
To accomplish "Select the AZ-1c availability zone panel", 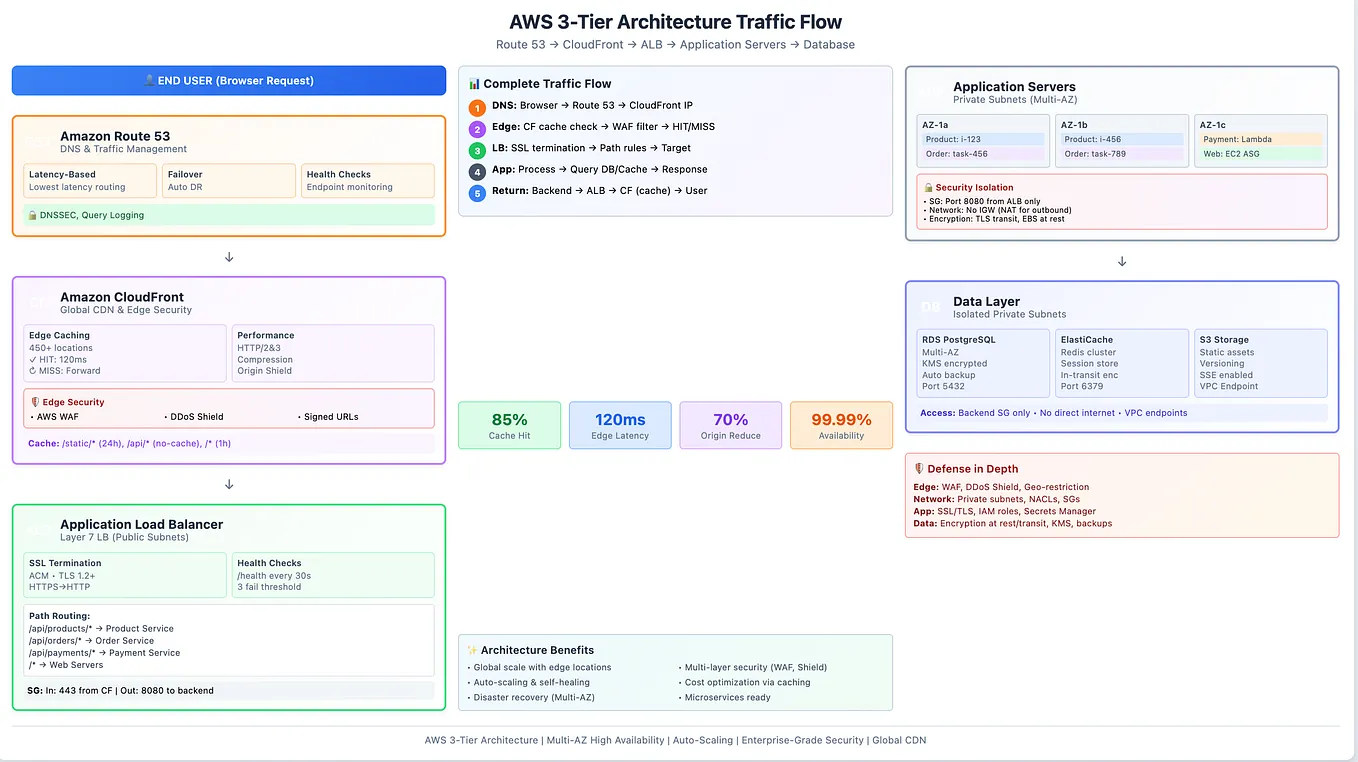I will pos(1261,138).
